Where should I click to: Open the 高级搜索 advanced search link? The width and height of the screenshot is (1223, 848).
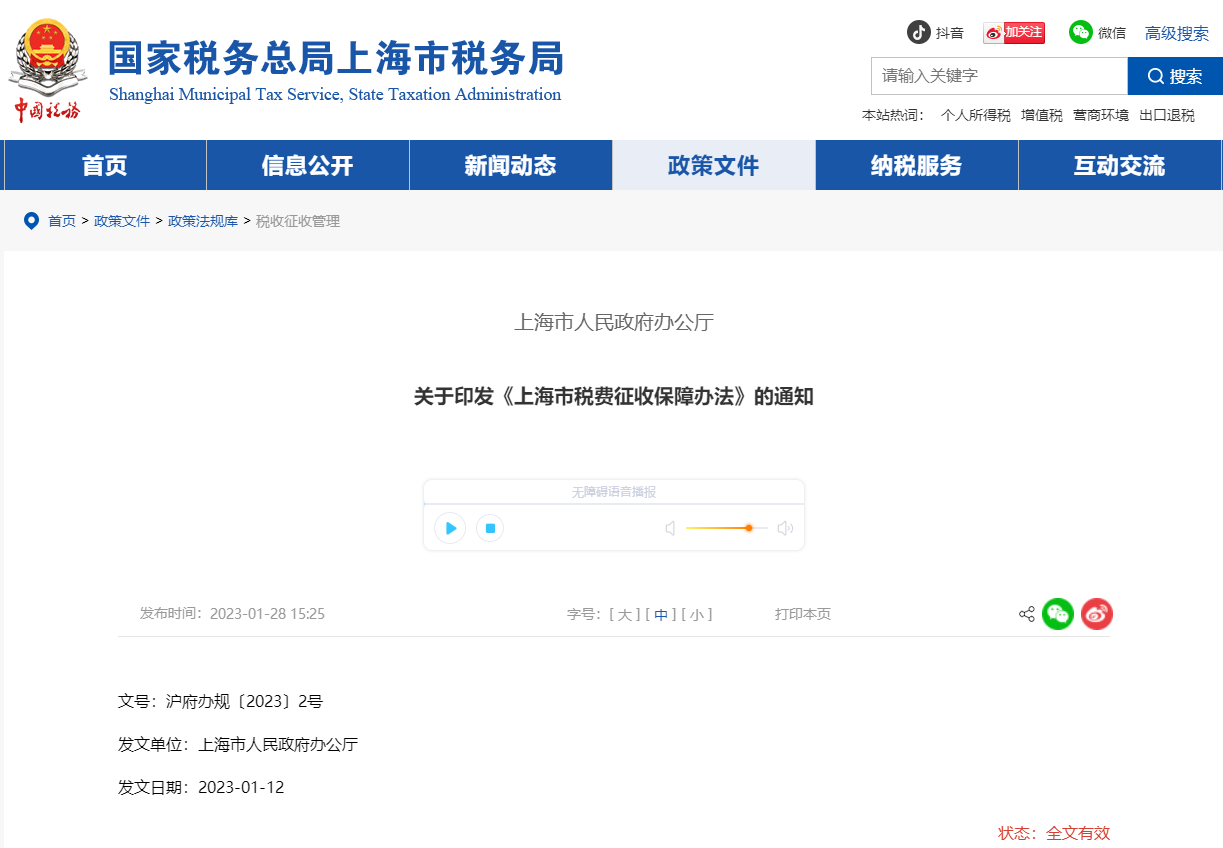[1177, 31]
